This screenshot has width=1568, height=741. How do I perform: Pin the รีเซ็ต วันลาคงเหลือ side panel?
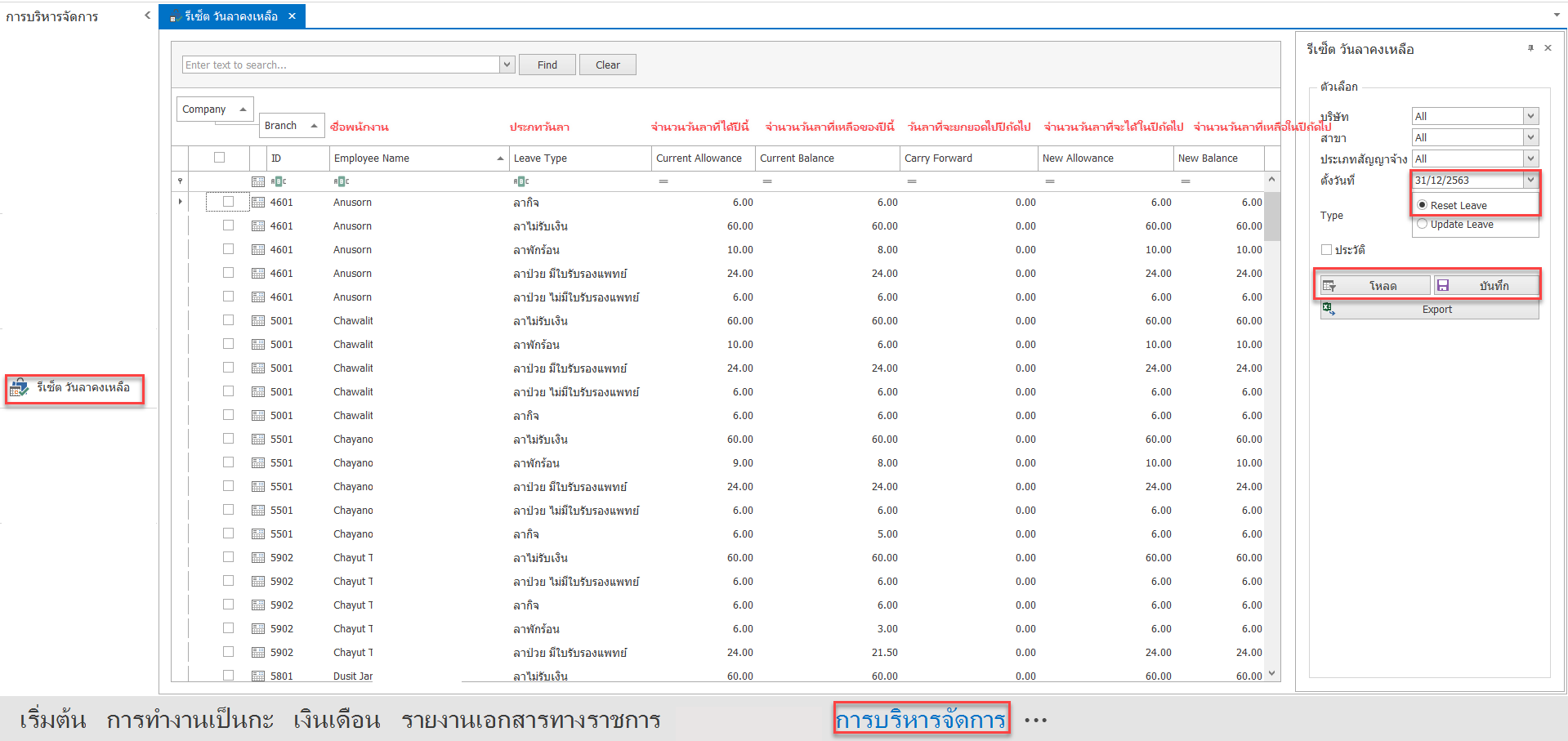click(x=1530, y=48)
